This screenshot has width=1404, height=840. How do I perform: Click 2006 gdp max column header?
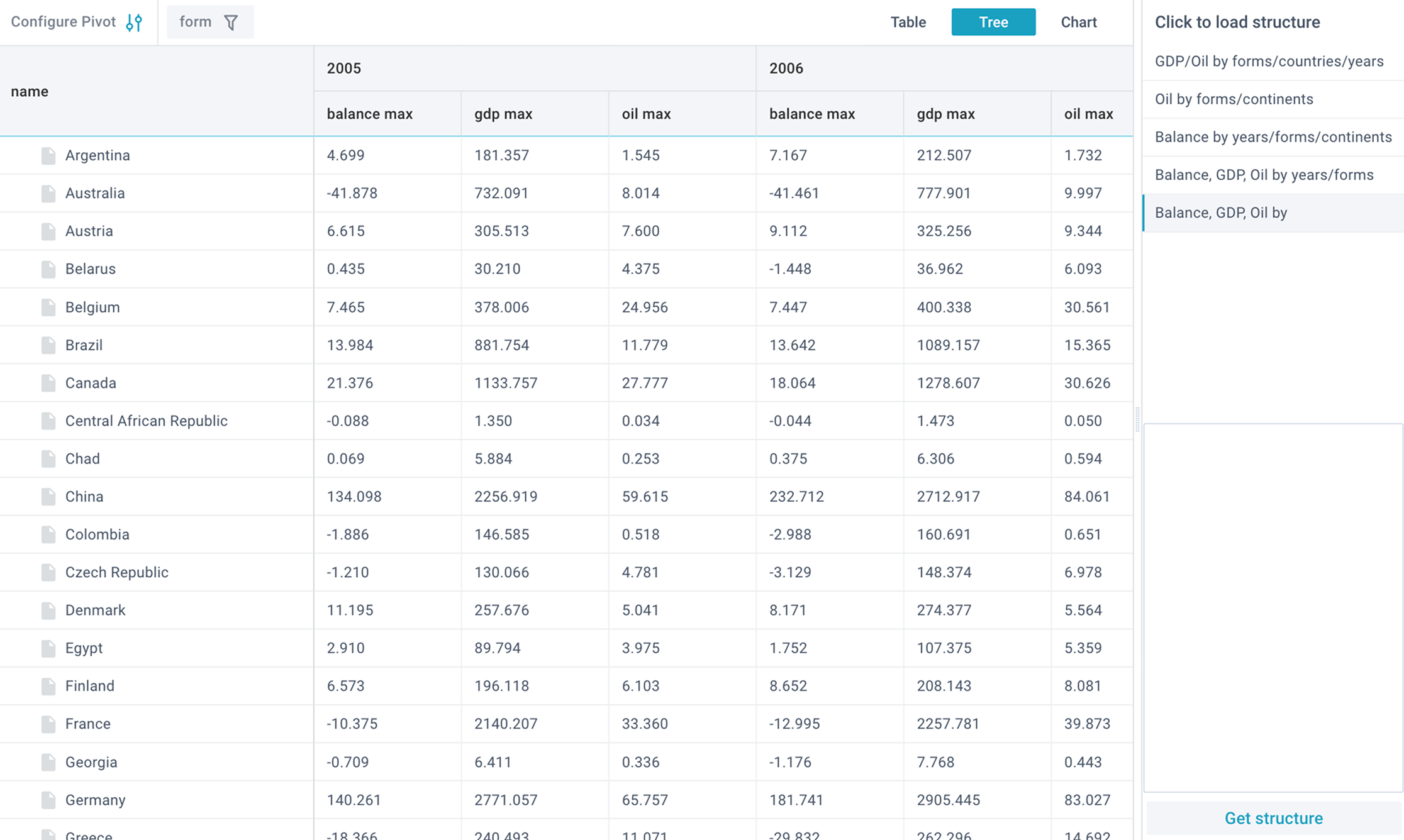978,114
